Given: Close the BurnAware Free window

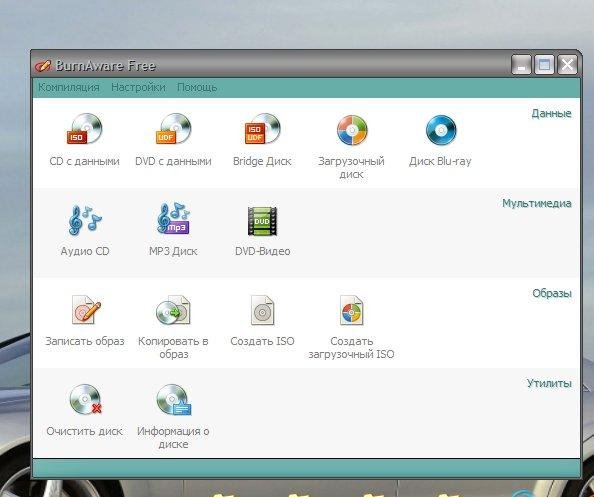Looking at the screenshot, I should [567, 64].
